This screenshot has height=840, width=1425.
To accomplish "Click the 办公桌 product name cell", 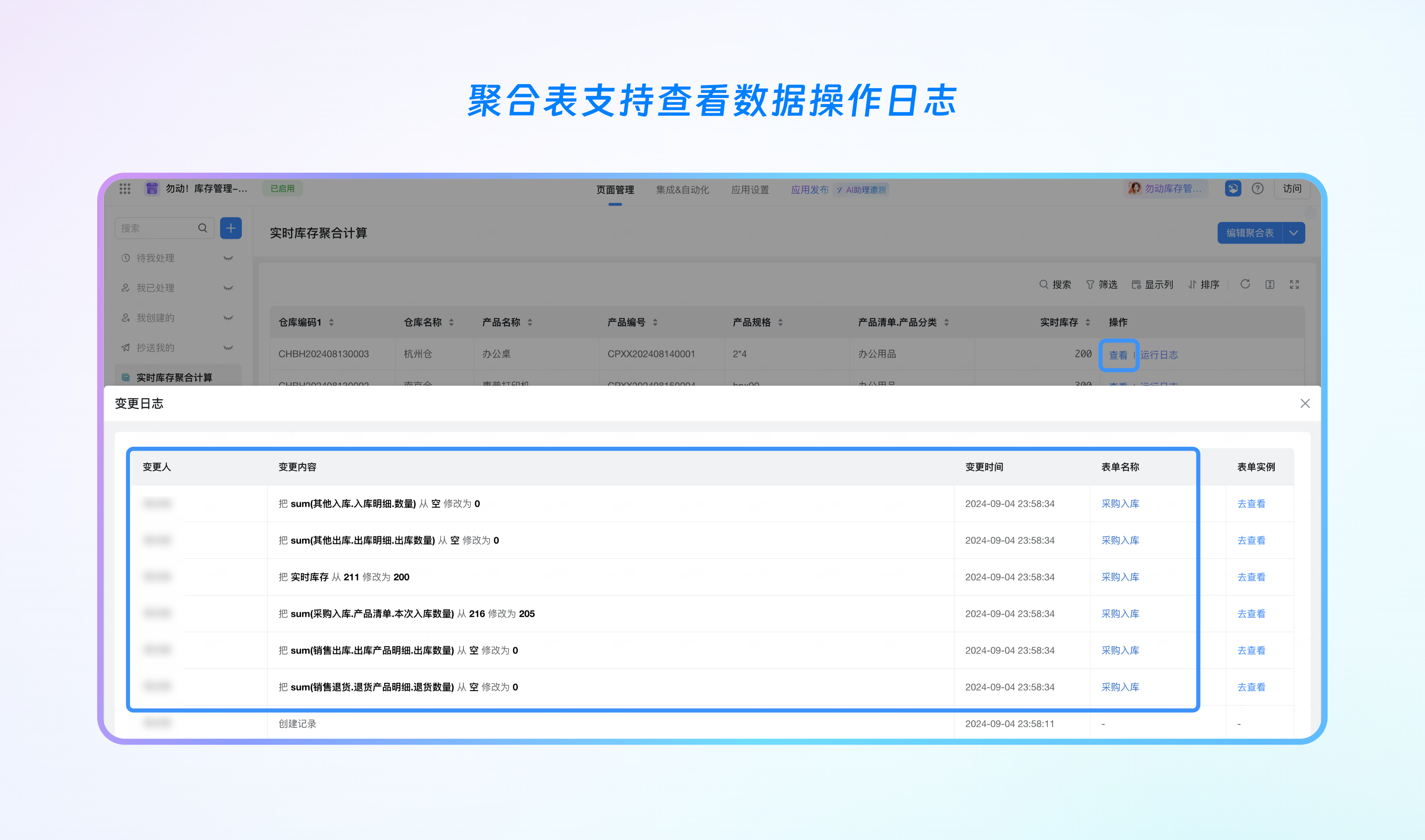I will point(497,354).
